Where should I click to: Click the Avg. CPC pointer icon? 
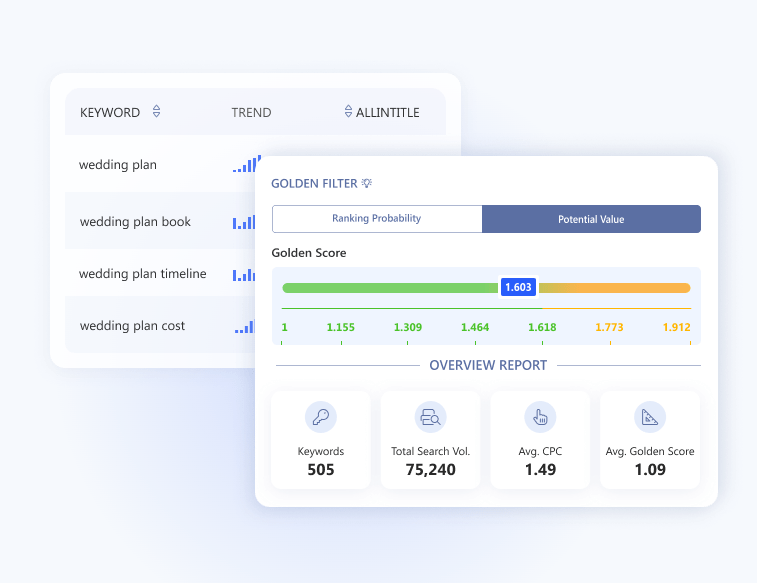540,417
